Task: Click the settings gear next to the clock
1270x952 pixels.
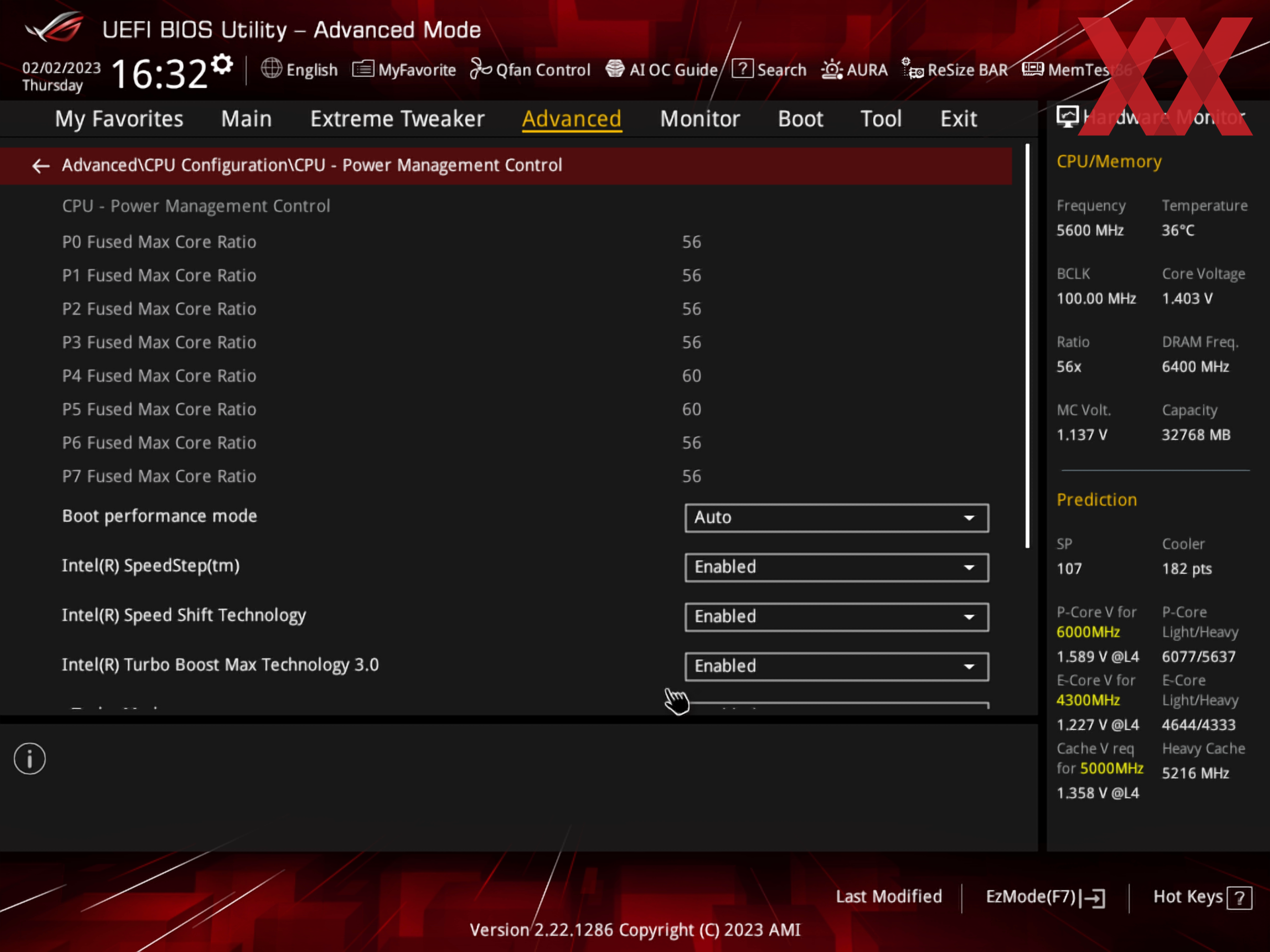Action: (x=222, y=64)
